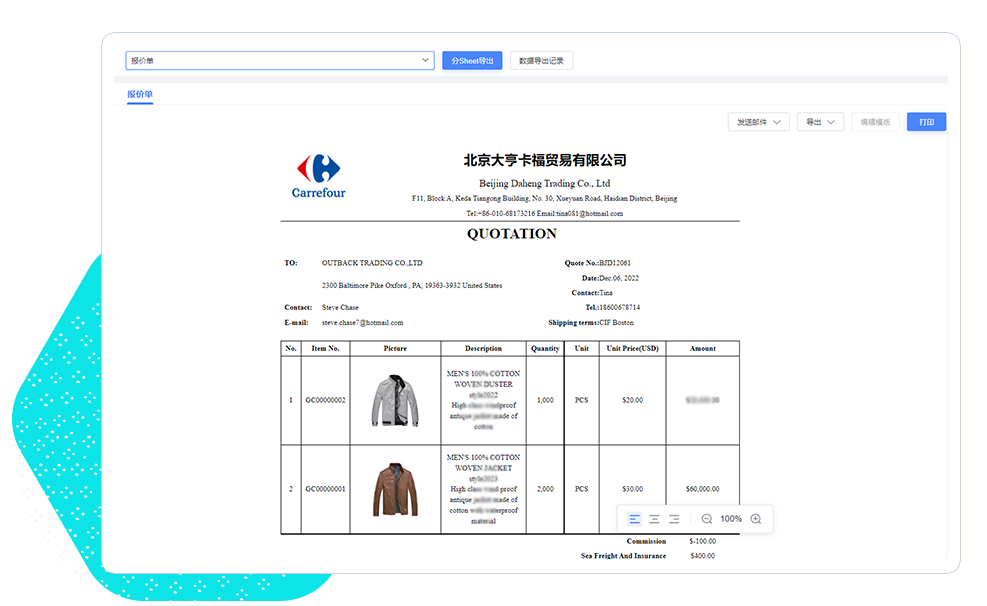Select the align left icon
Screen dimensions: 987x606
pyautogui.click(x=635, y=519)
